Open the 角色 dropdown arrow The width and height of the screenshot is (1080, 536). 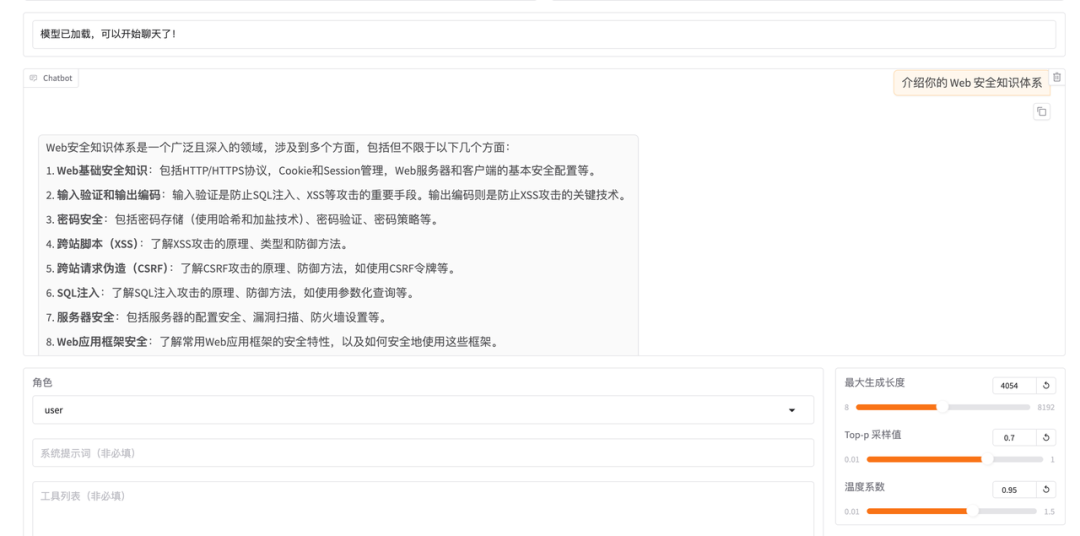tap(791, 410)
